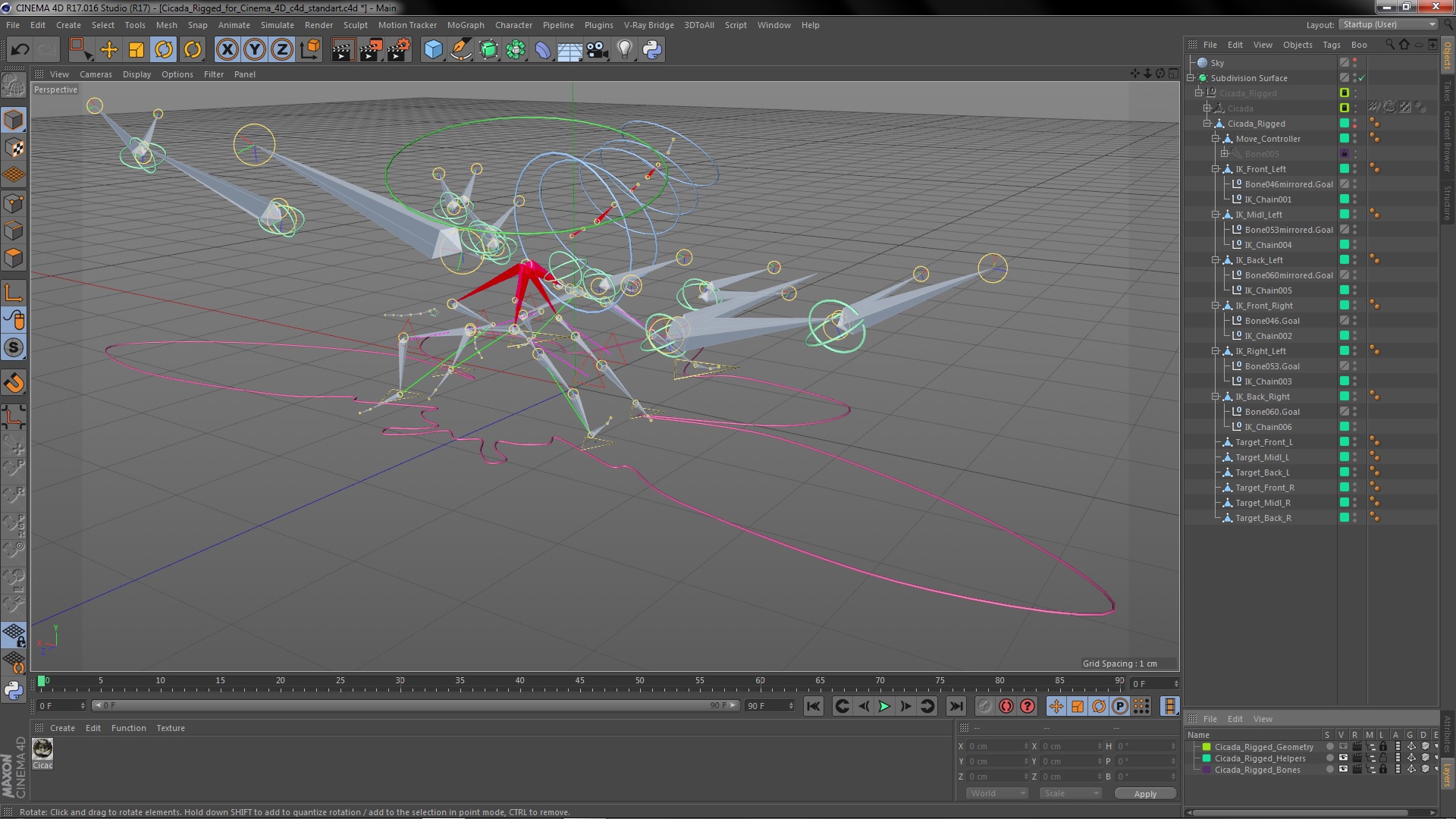Toggle Cicada_Rigged_Helpers layer view icon
Image resolution: width=1456 pixels, height=819 pixels.
coord(1343,758)
